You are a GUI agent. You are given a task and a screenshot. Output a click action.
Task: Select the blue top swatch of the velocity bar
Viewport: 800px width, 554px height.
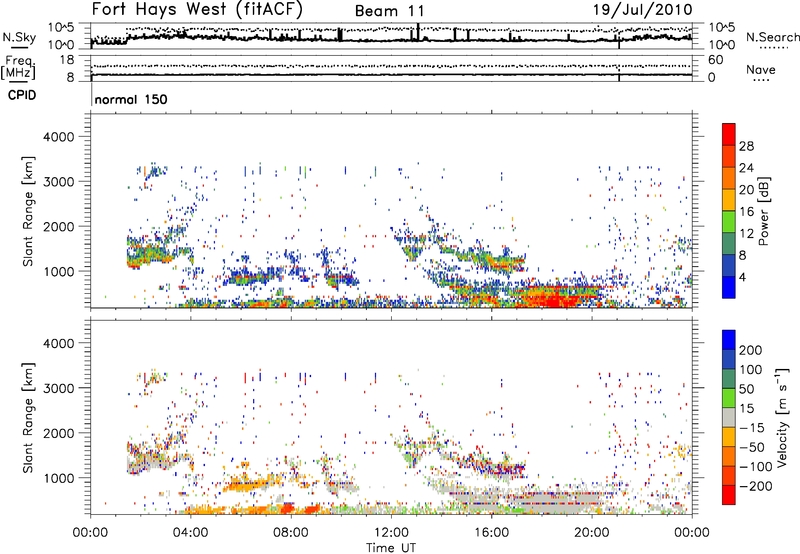click(x=729, y=340)
